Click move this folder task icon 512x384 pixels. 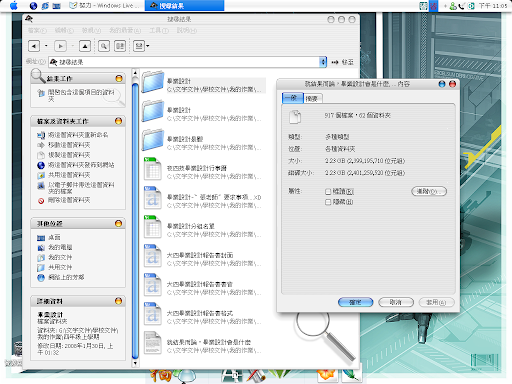(x=41, y=145)
